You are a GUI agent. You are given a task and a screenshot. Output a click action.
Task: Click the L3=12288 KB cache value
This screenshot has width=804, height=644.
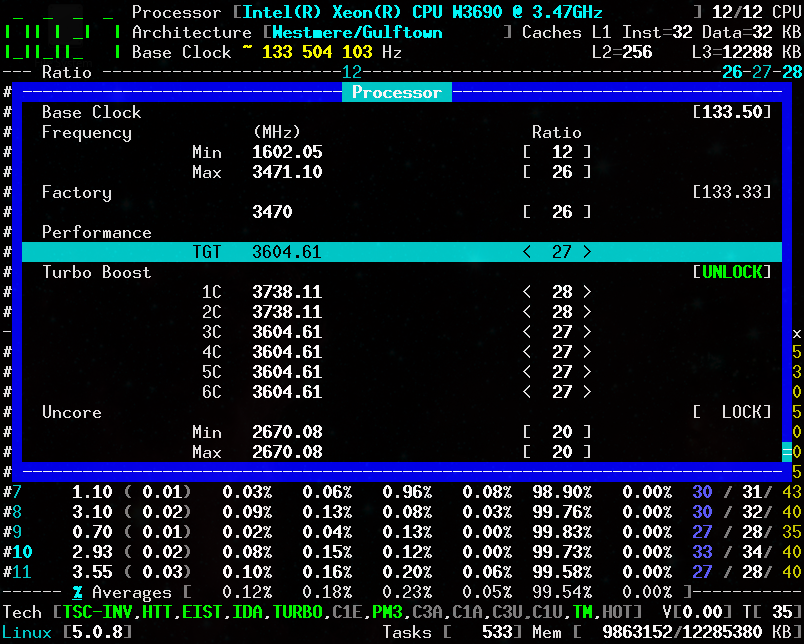(x=747, y=52)
